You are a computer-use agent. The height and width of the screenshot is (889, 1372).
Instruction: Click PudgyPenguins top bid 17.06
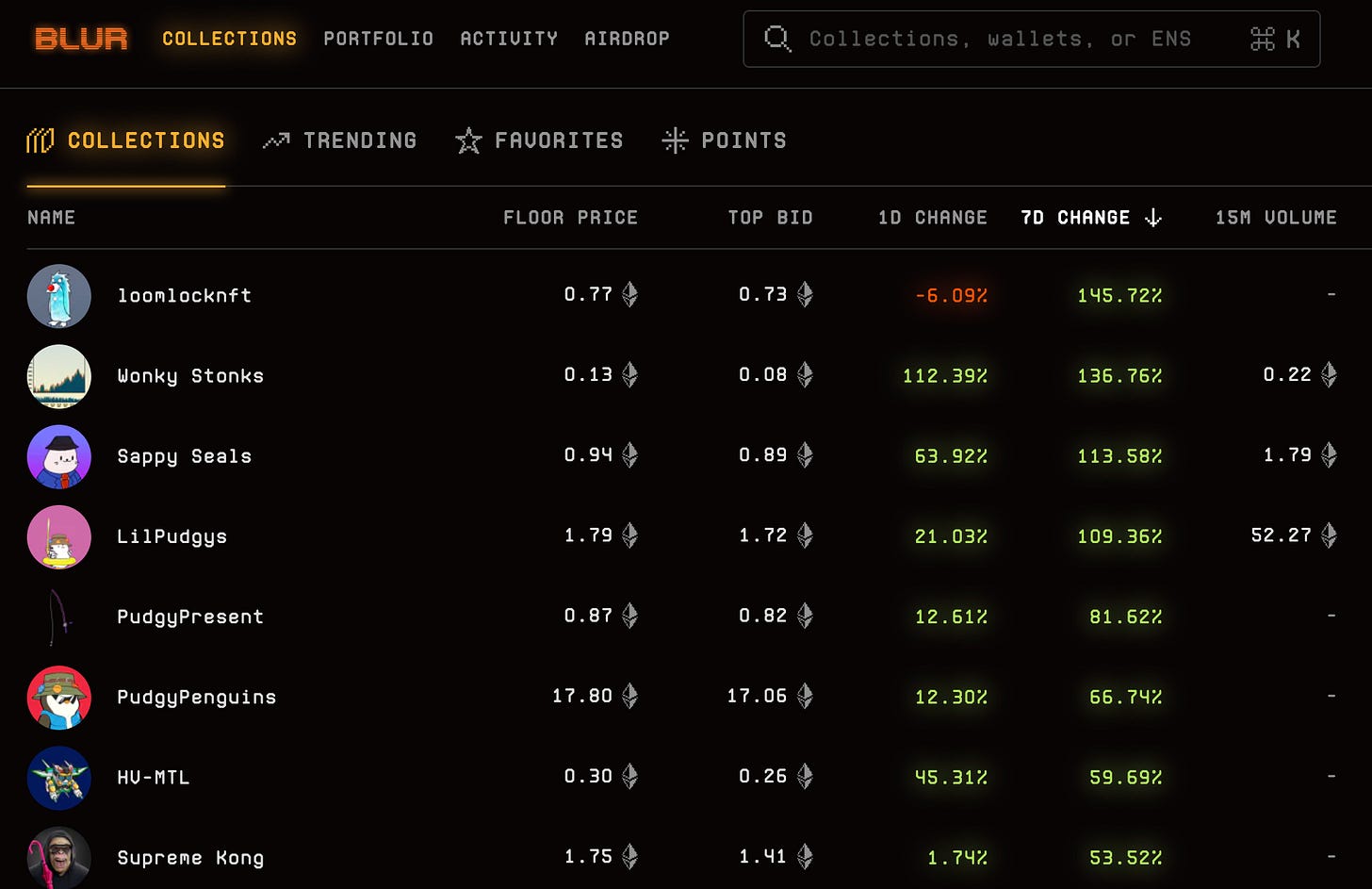click(x=757, y=697)
